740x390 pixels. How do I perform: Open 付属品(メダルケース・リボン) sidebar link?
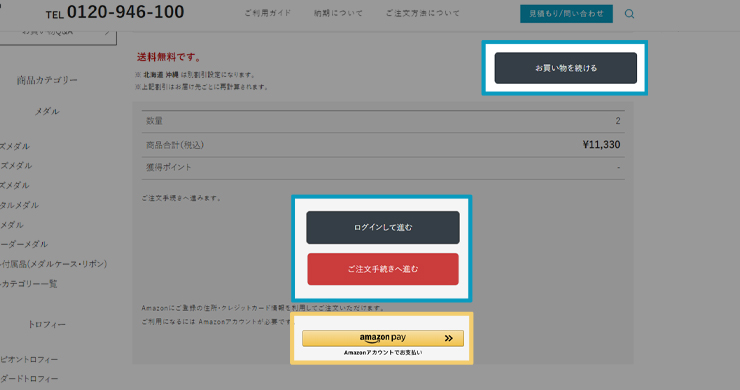[53, 264]
